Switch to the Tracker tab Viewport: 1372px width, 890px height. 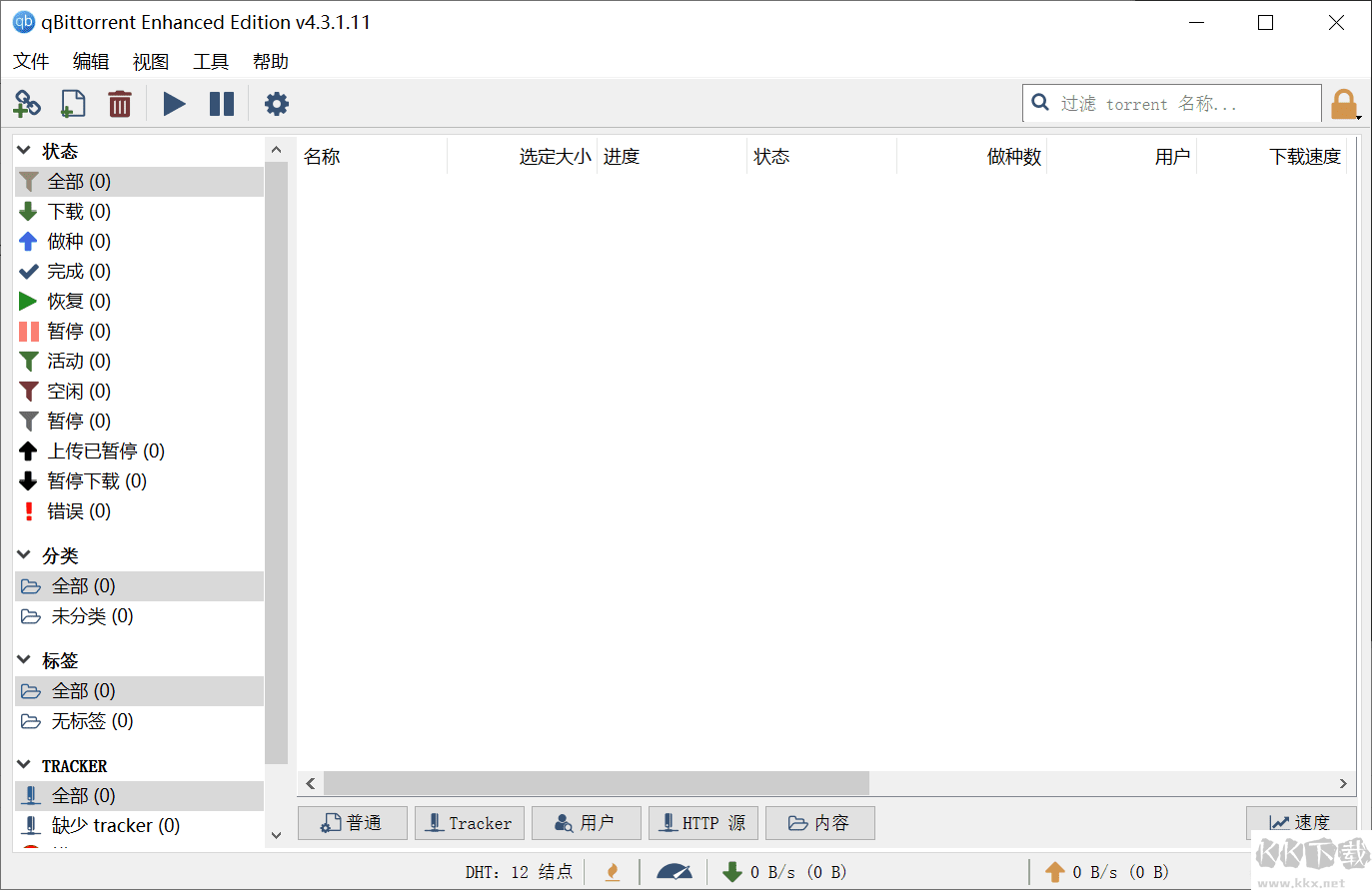coord(470,822)
